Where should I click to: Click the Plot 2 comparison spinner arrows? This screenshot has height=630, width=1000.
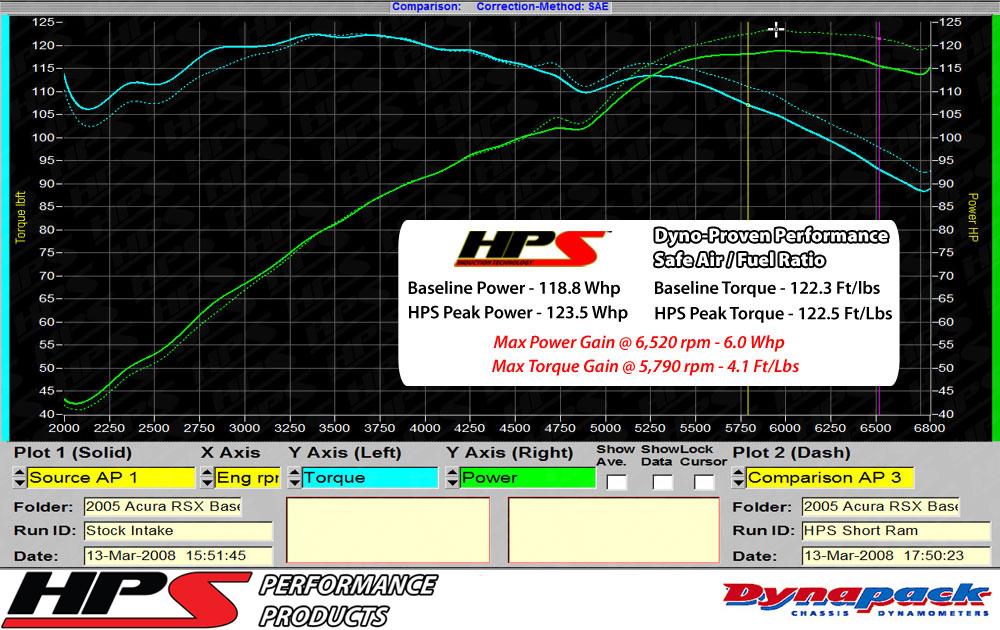739,478
